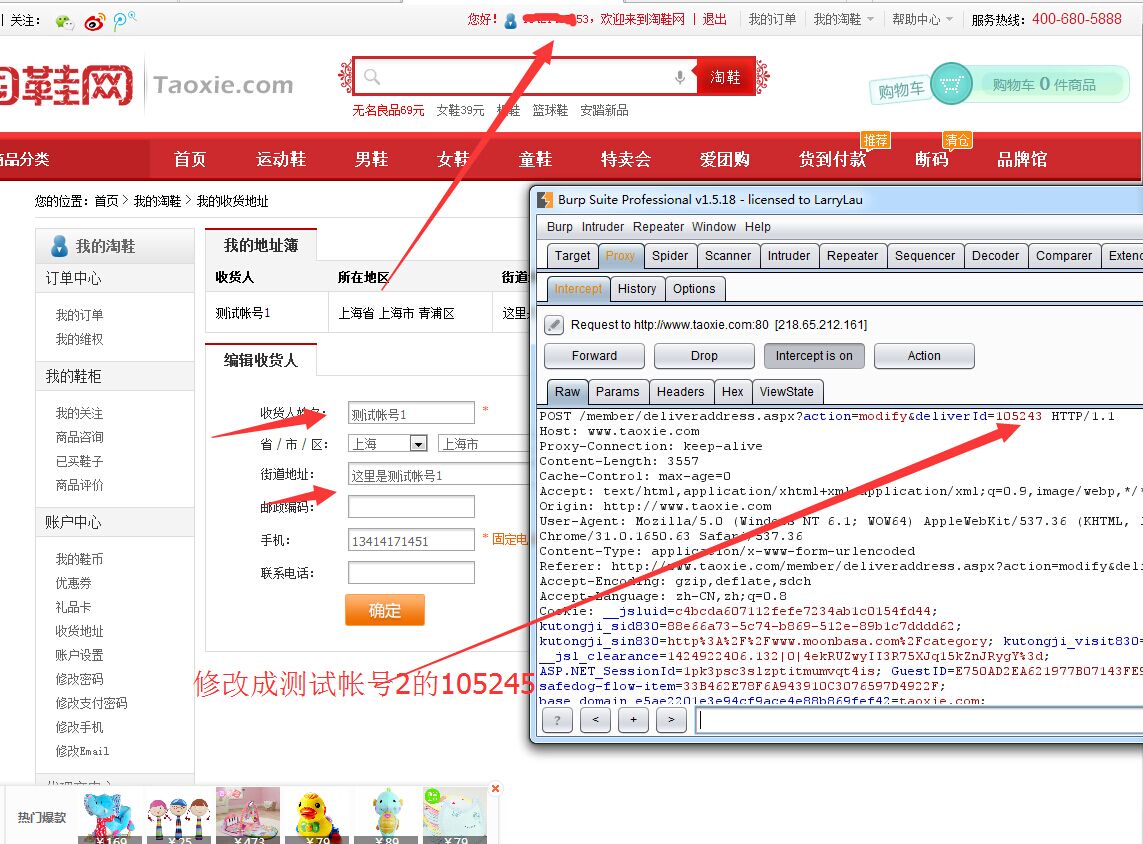Click the yellow duck toy thumbnail
The height and width of the screenshot is (844, 1143).
point(317,815)
